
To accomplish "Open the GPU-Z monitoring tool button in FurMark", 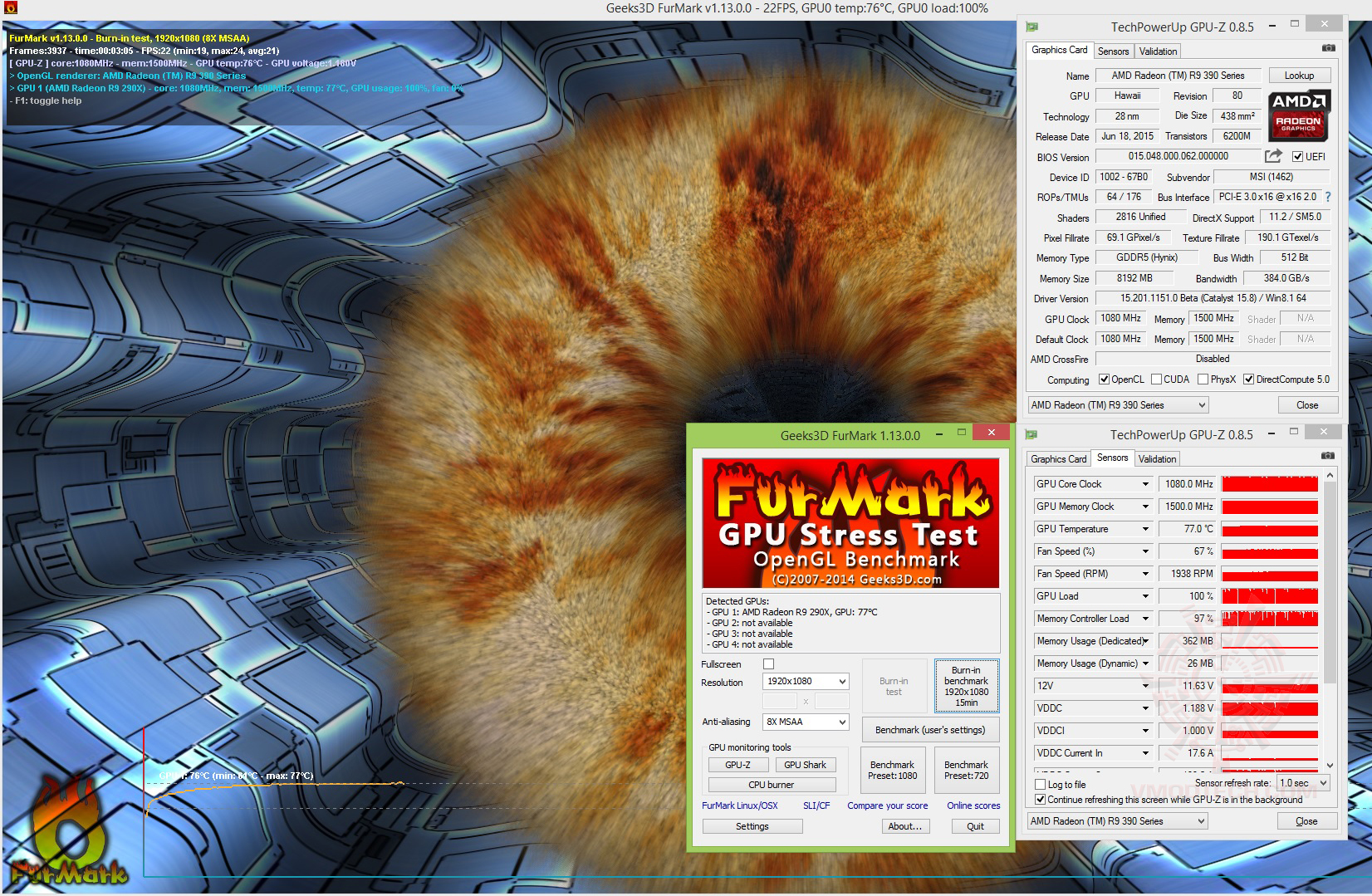I will point(737,765).
